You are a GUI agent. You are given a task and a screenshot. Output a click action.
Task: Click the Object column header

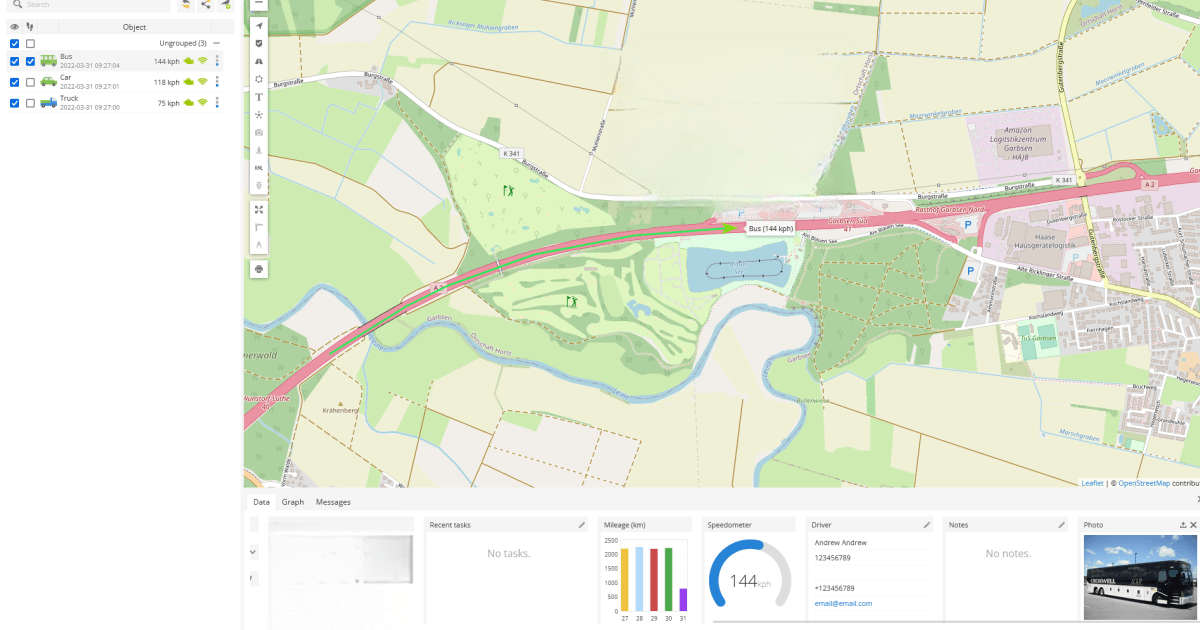coord(134,27)
